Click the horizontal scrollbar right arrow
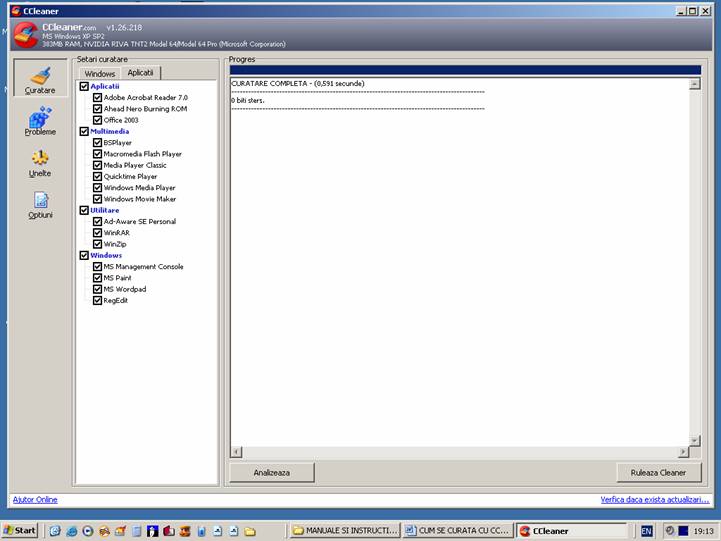 point(683,452)
